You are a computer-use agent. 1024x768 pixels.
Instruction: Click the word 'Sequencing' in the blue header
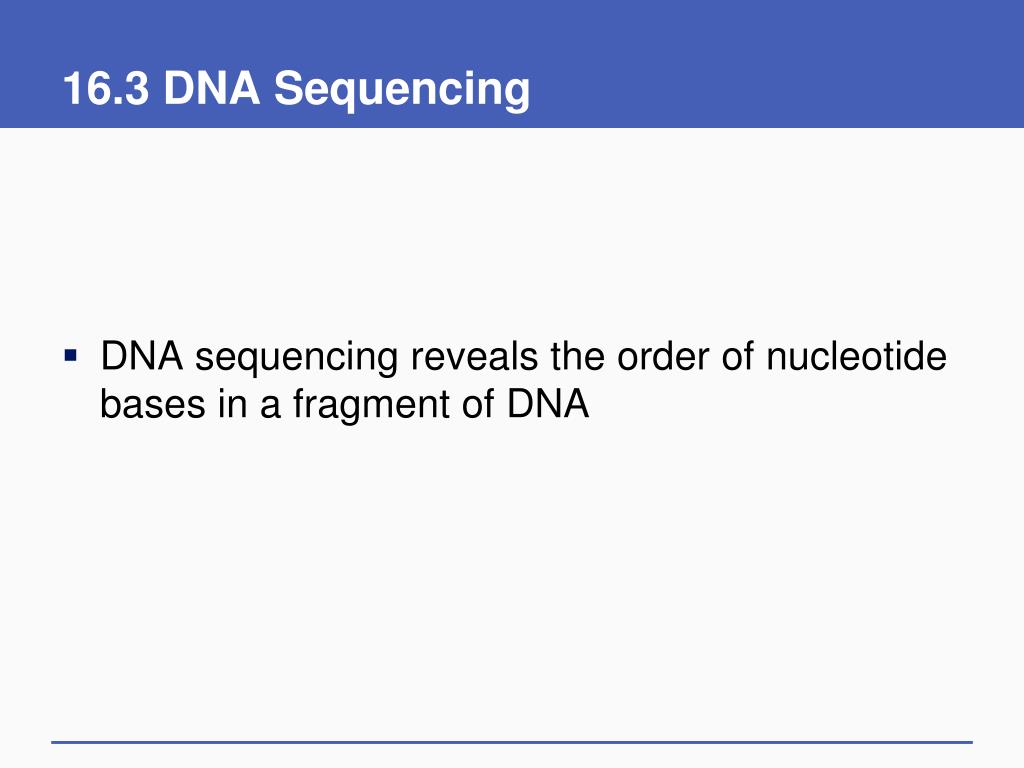pyautogui.click(x=402, y=89)
